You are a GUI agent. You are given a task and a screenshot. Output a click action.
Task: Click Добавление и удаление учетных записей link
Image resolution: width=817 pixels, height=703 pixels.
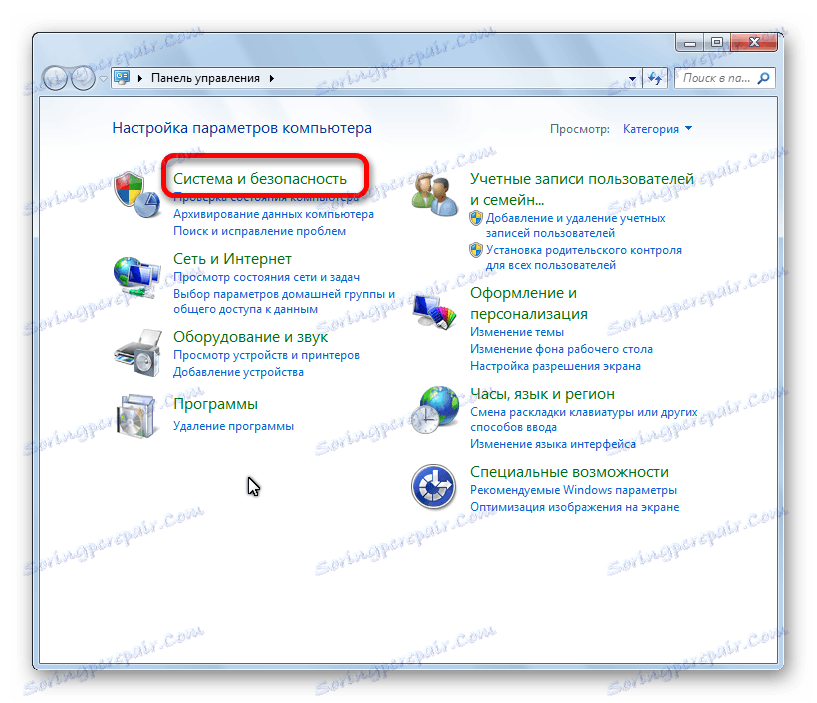click(x=575, y=225)
